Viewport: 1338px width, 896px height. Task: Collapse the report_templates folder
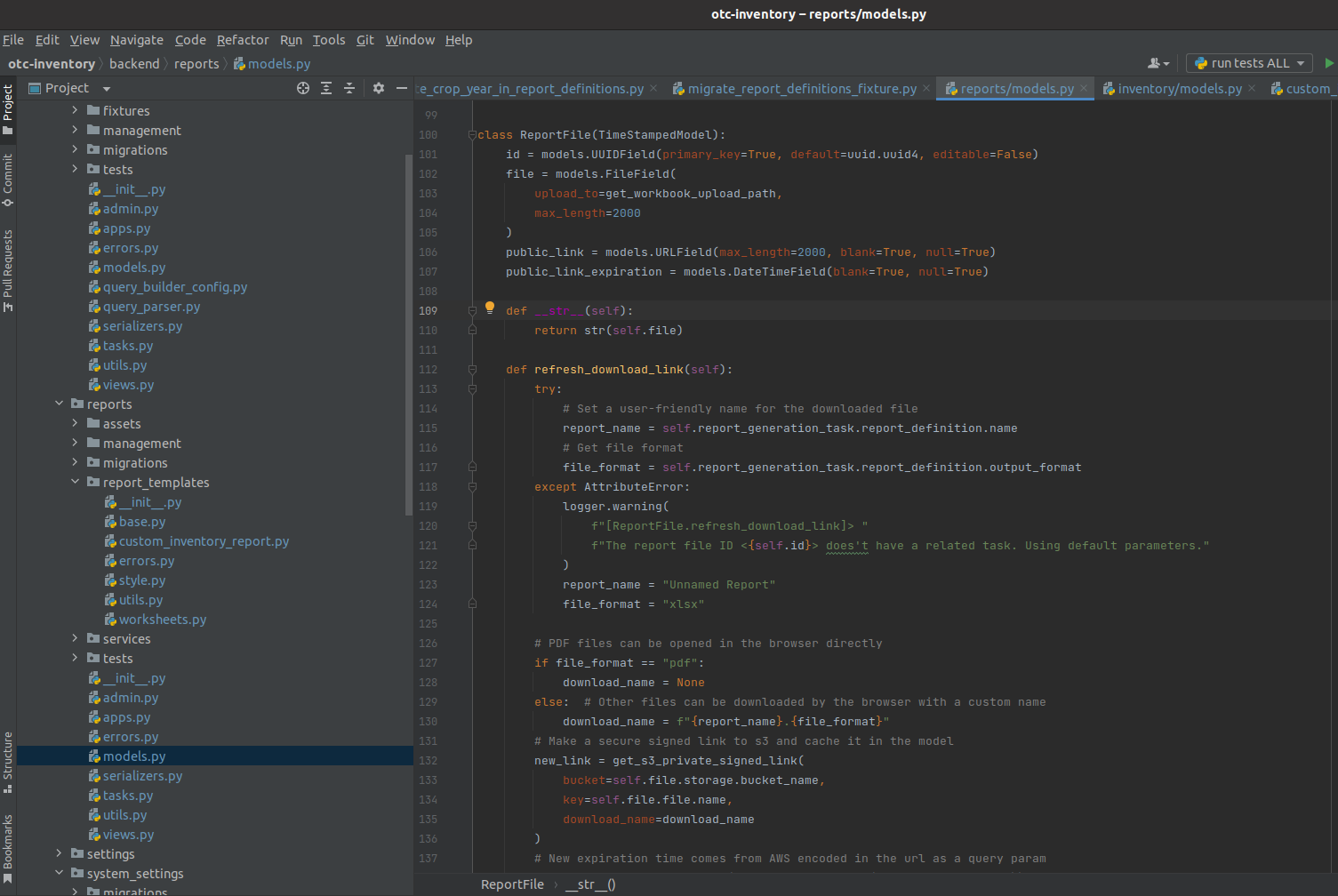(75, 483)
